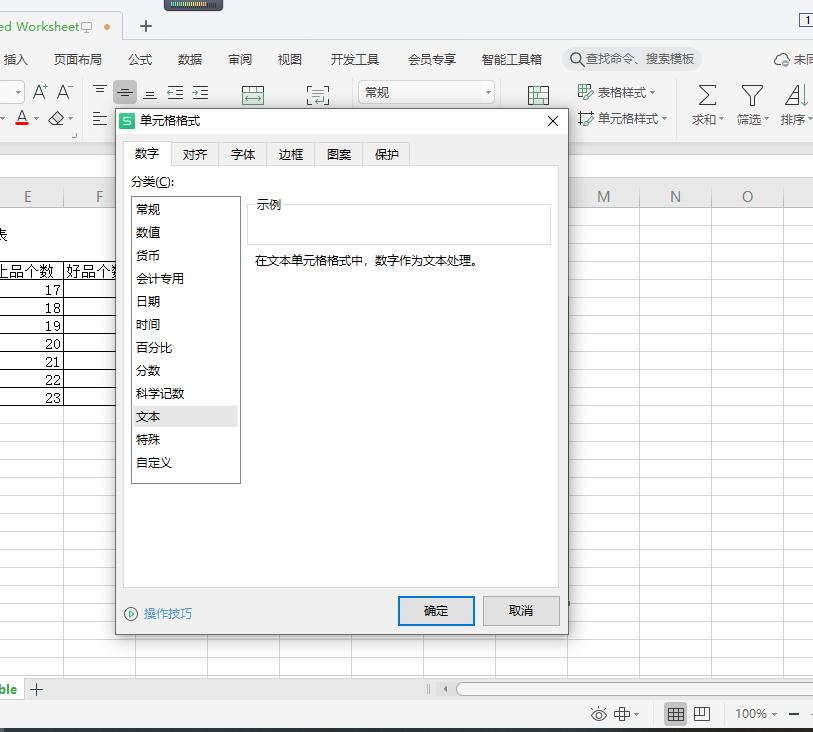813x732 pixels.
Task: Switch to normal grid view icon
Action: pyautogui.click(x=675, y=714)
